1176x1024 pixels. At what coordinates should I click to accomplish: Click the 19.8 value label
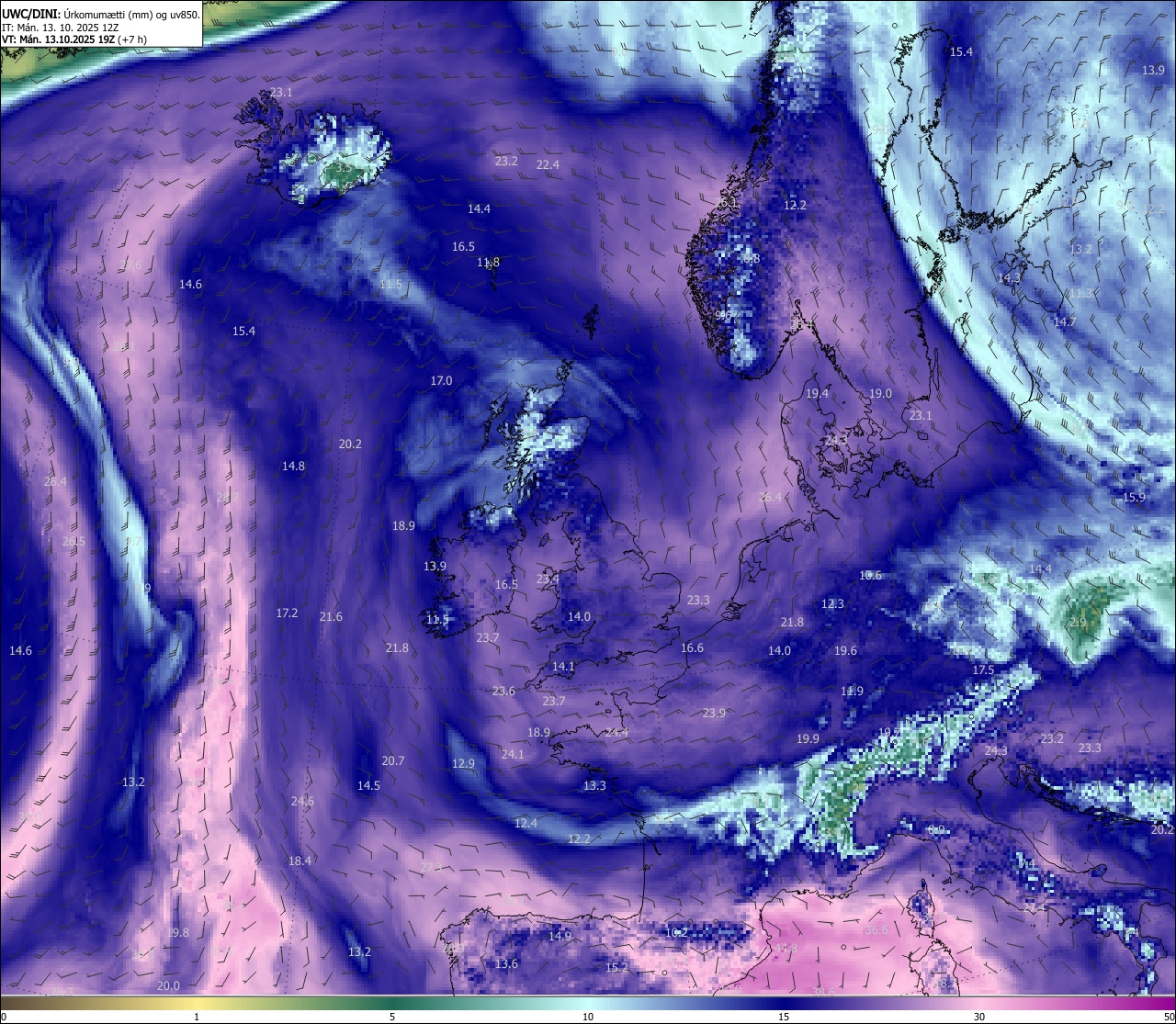point(177,932)
